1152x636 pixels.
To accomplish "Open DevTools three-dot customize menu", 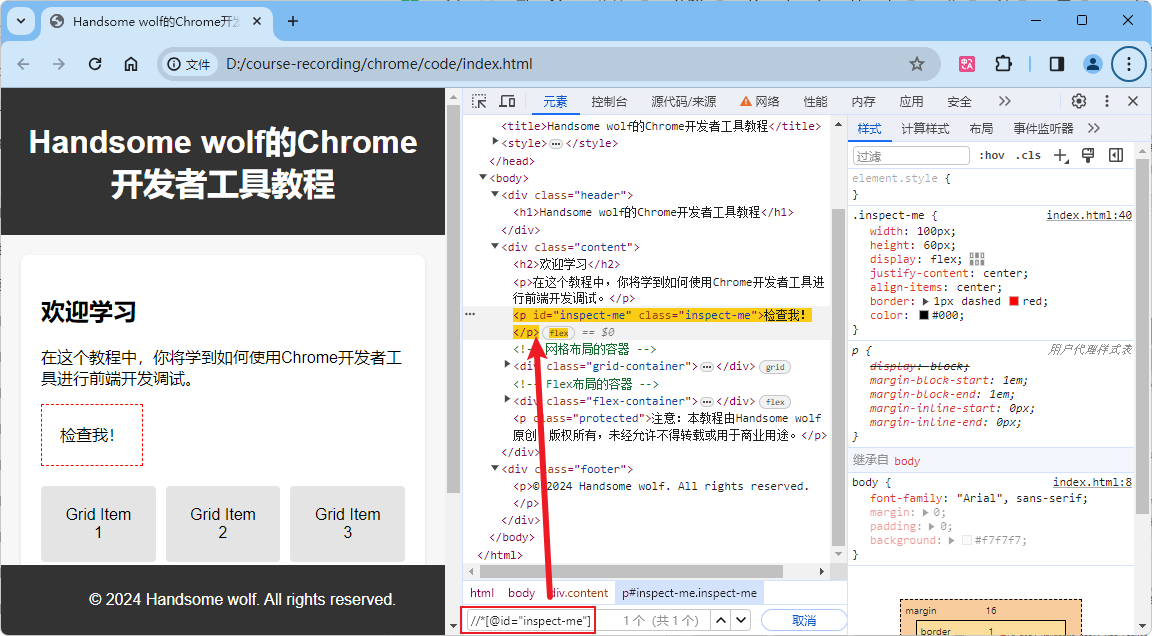I will coord(1106,101).
